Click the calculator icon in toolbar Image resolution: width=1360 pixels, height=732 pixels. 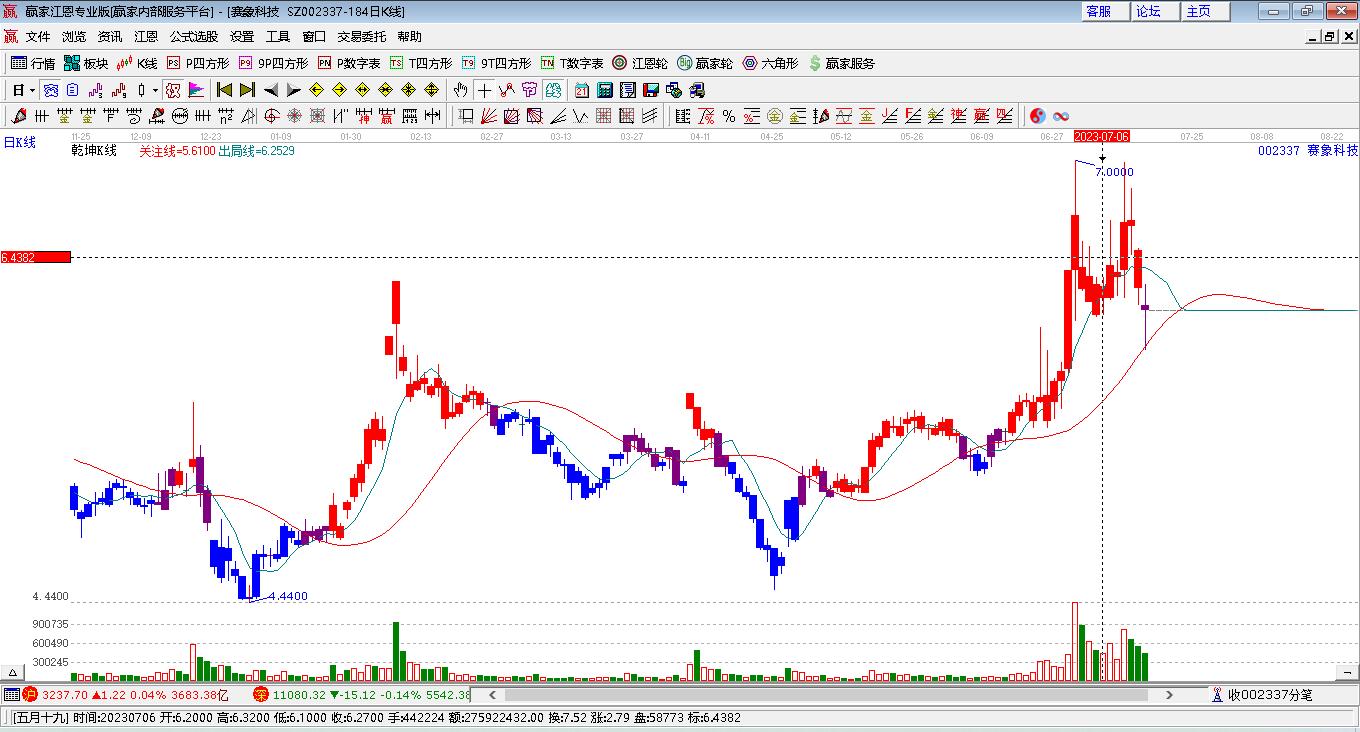[604, 90]
